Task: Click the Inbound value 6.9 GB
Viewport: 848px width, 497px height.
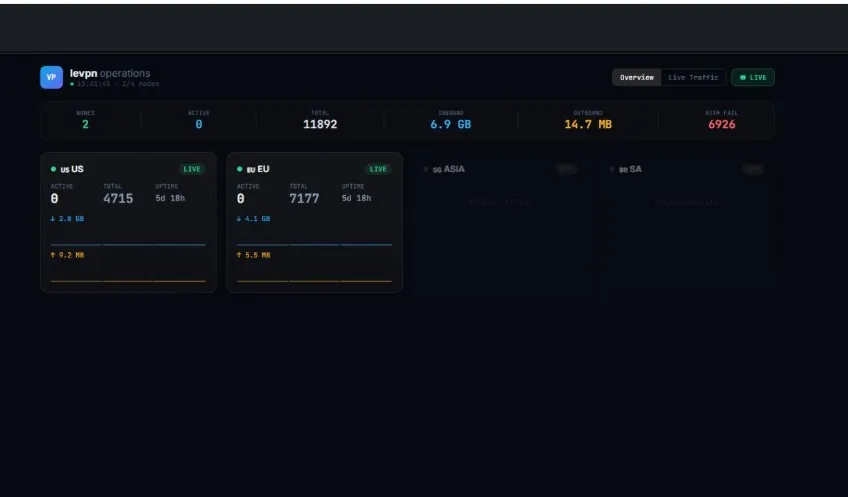Action: click(x=450, y=124)
